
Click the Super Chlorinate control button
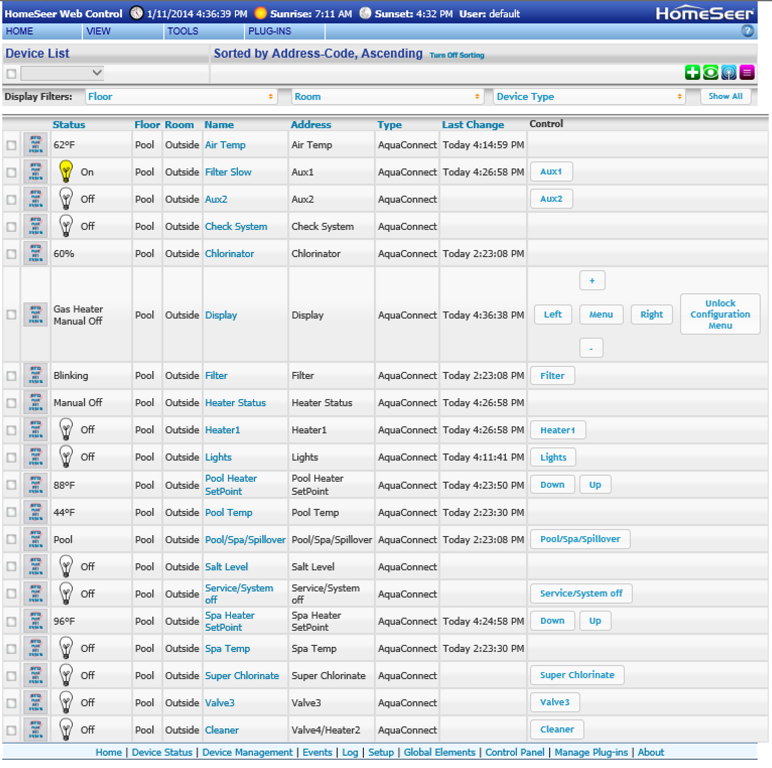coord(577,674)
